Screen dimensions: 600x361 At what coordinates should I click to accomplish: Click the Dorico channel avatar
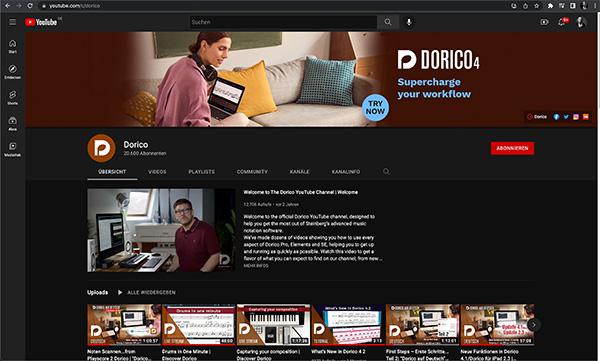101,148
